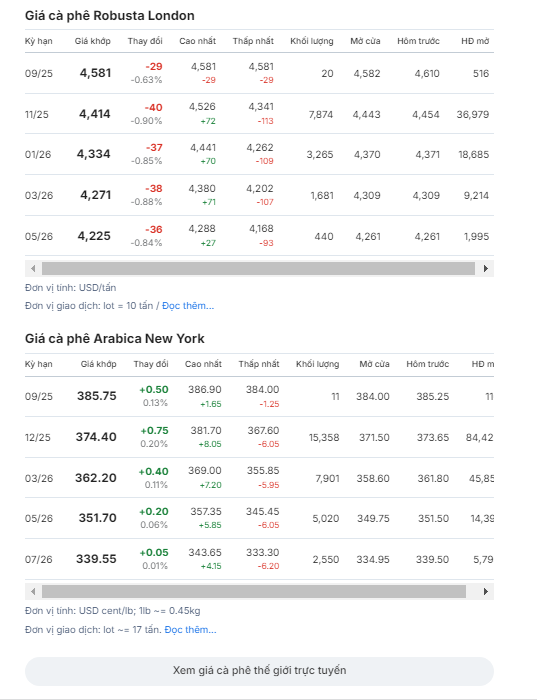This screenshot has width=537, height=700.
Task: Click the Robusta 'Cao nhất' column header
Action: point(197,41)
